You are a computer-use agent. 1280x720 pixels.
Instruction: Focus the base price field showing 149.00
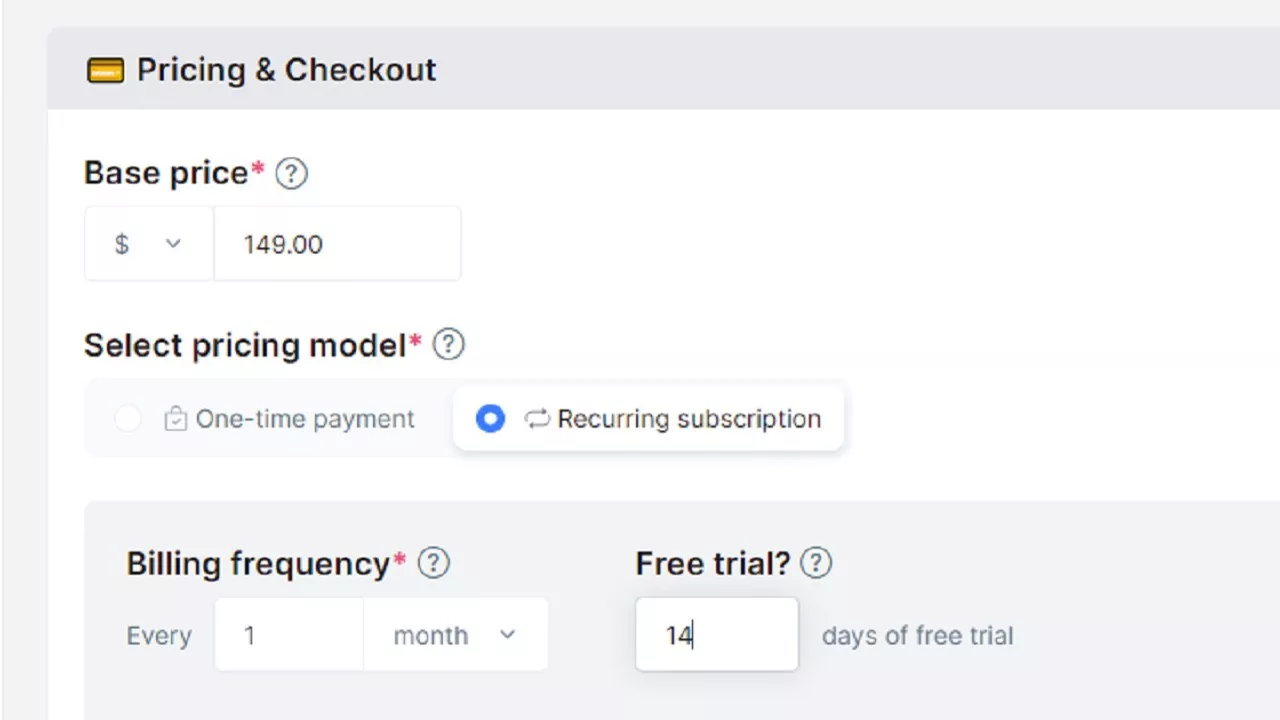click(337, 244)
